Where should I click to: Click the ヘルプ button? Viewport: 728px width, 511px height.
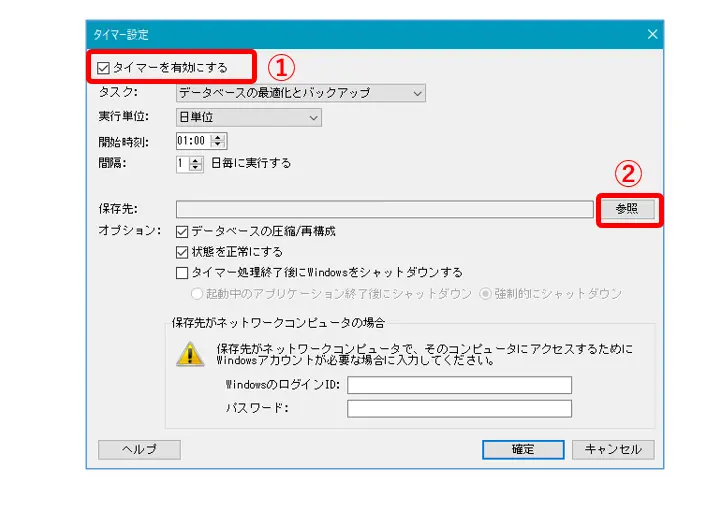tap(139, 450)
